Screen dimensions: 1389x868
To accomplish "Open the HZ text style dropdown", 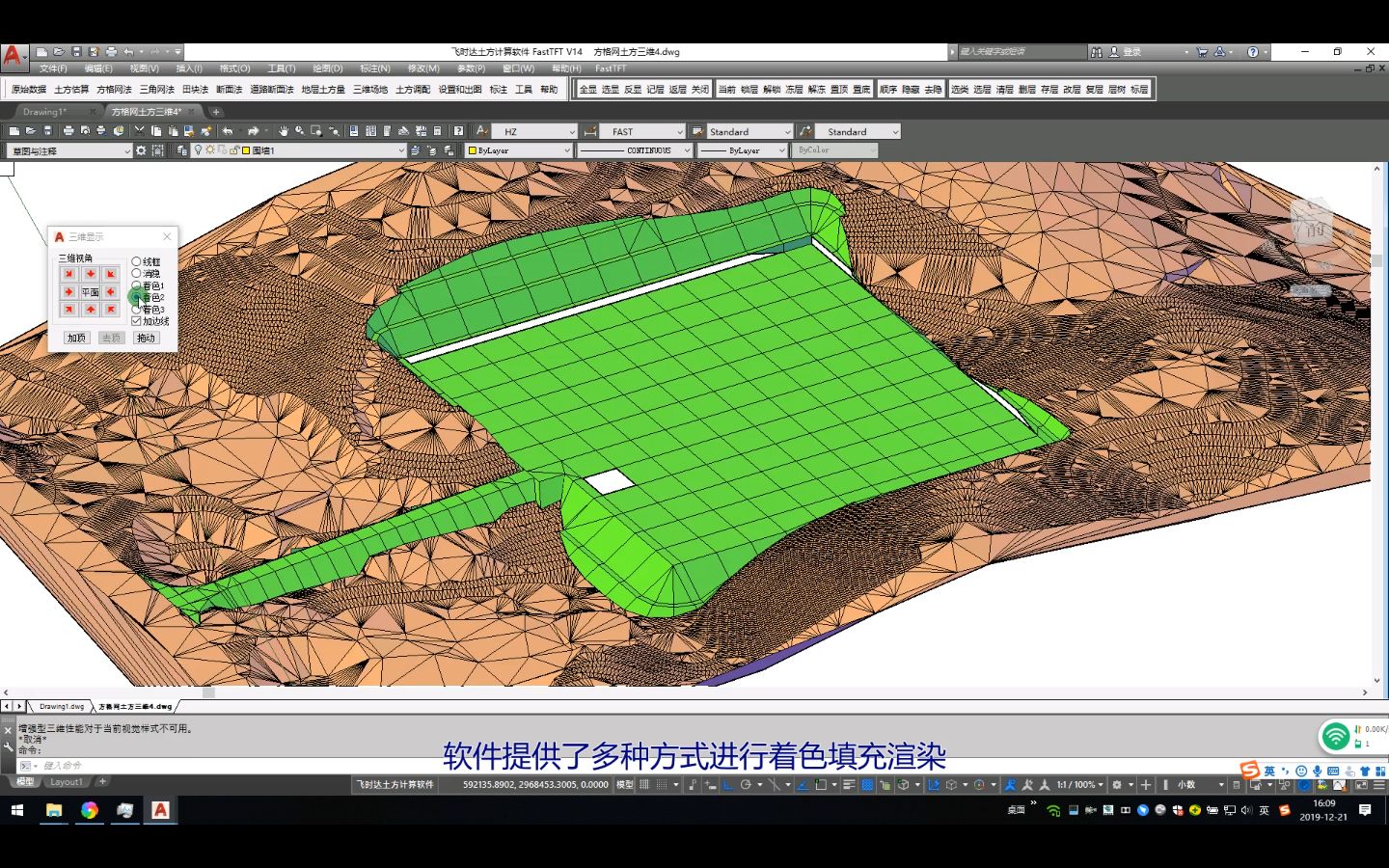I will click(x=534, y=131).
